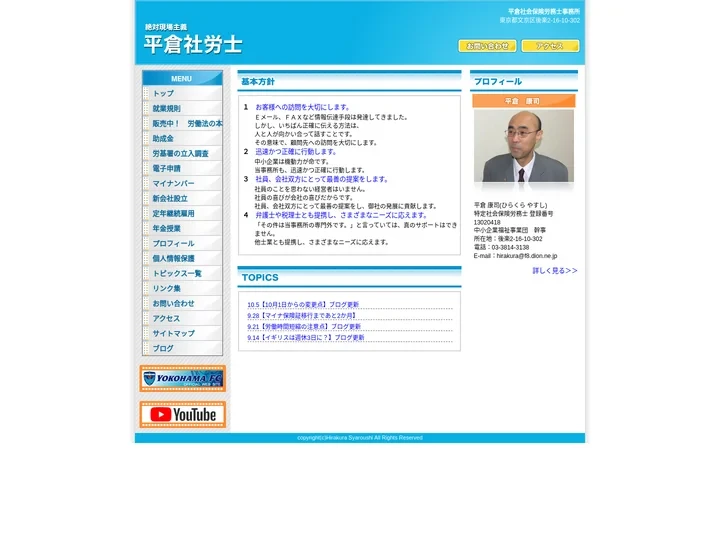This screenshot has width=720, height=540.
Task: Go to 個人情報保護 menu item
Action: tap(182, 259)
